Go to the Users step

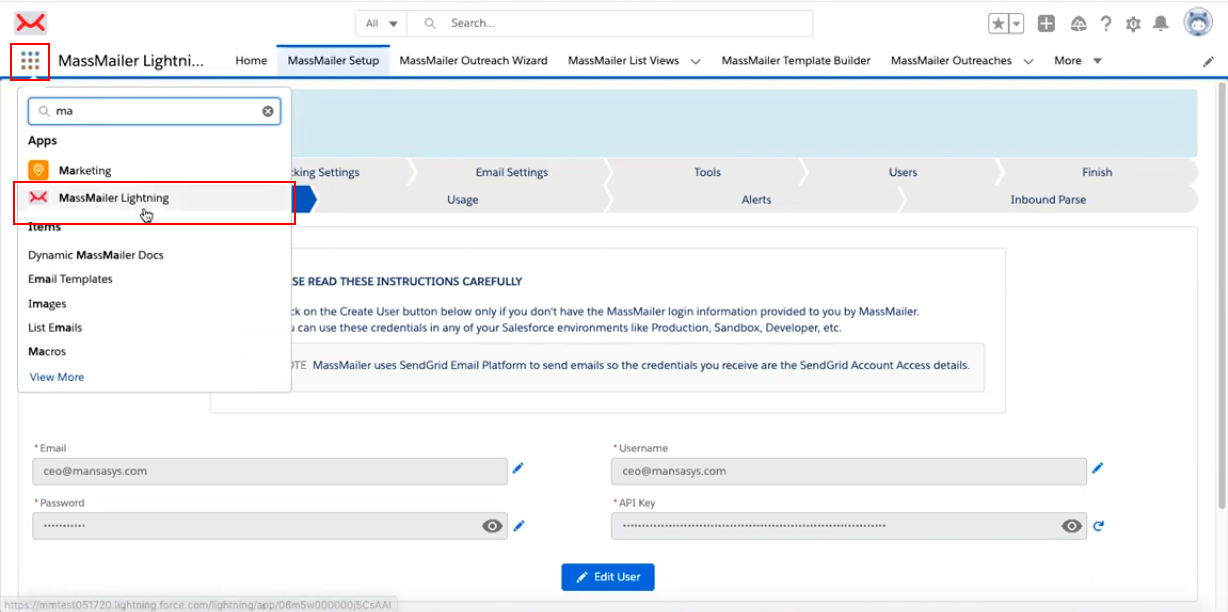pos(903,172)
